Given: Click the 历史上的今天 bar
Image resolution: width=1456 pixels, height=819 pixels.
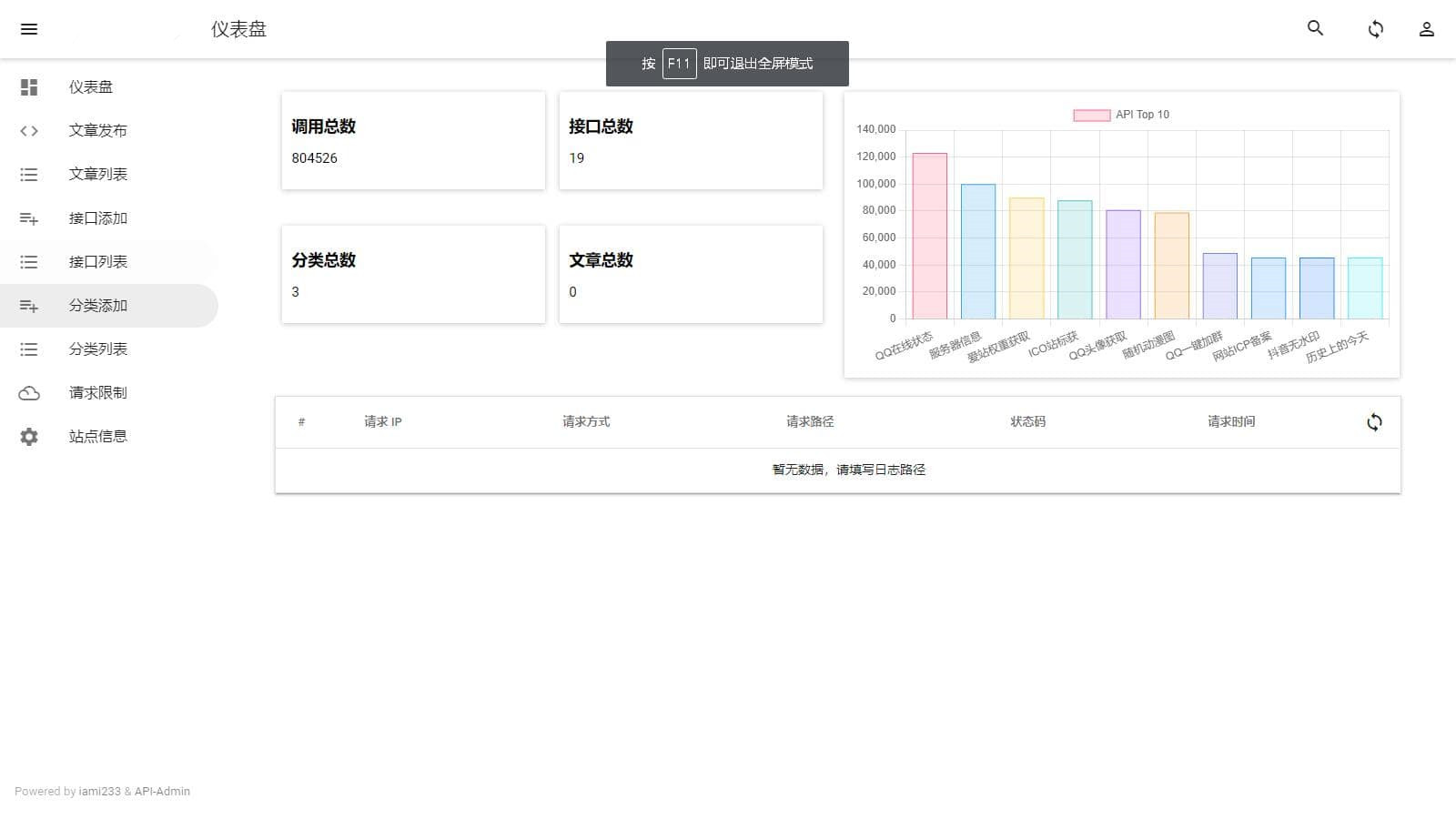Looking at the screenshot, I should pyautogui.click(x=1365, y=288).
